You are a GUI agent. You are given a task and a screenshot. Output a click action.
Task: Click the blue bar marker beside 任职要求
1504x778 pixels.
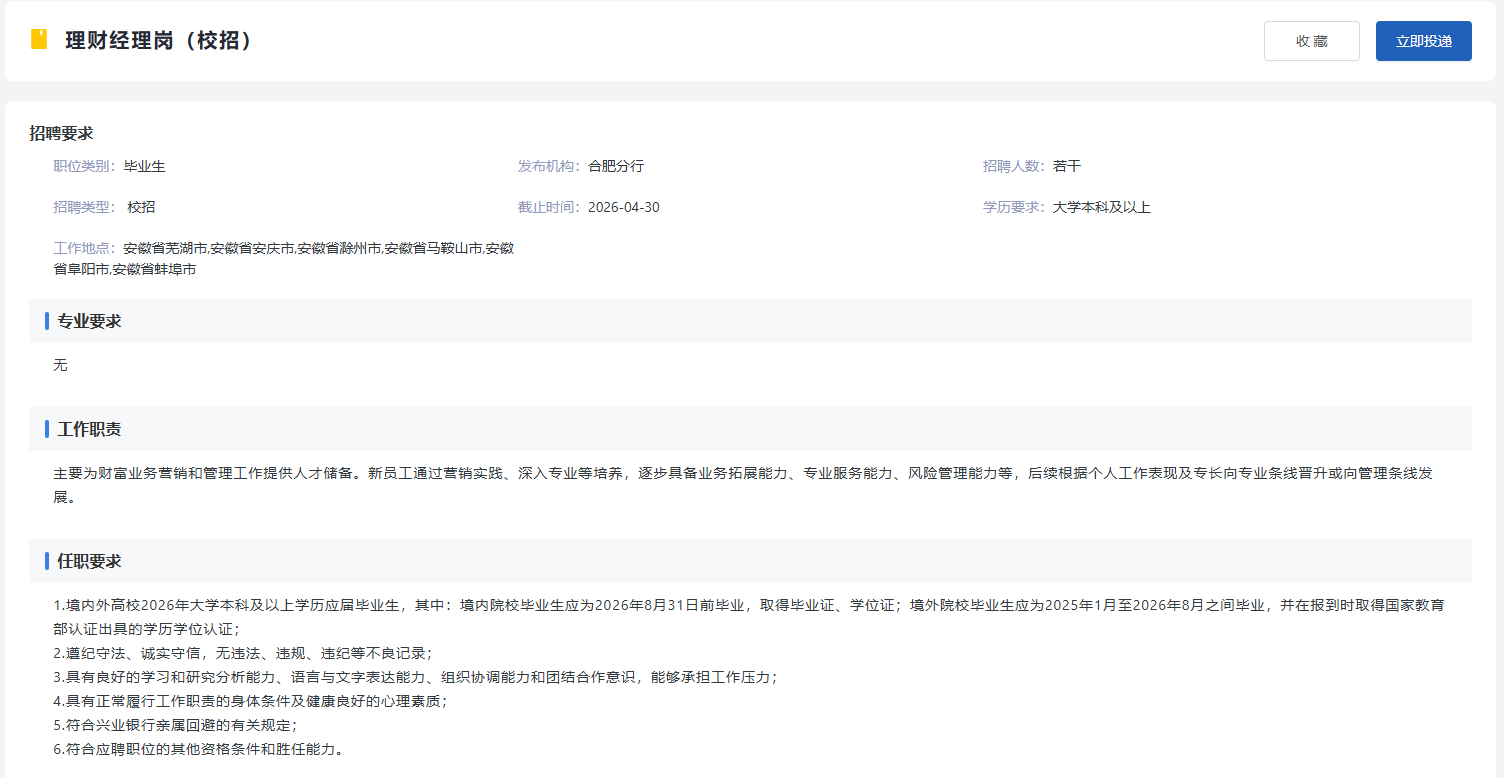47,561
